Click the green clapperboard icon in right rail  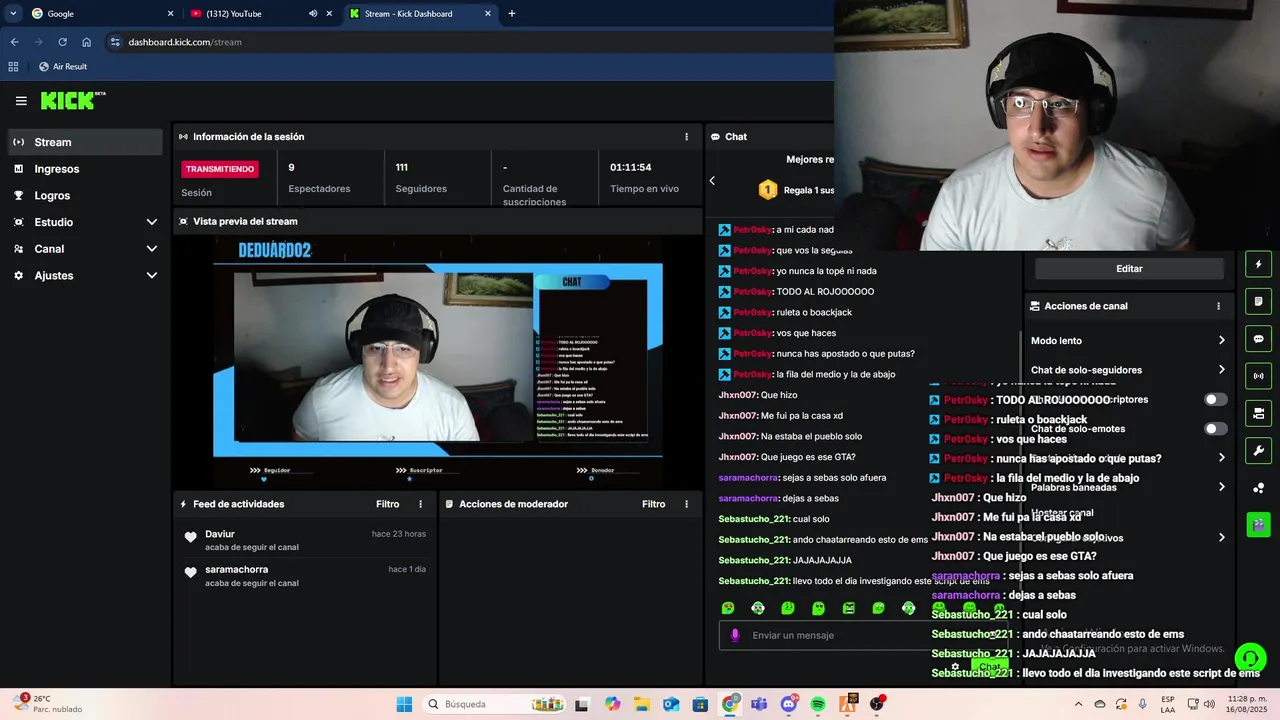tap(1258, 524)
